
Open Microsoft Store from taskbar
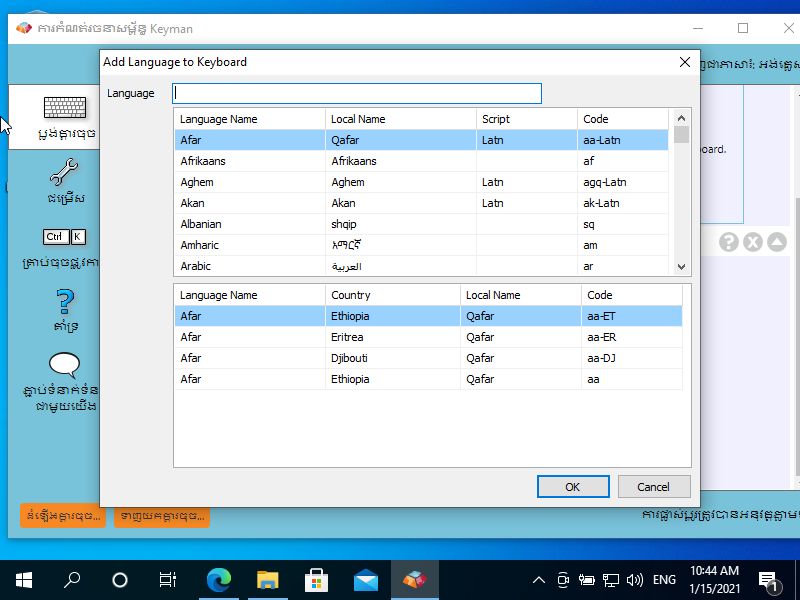[x=316, y=580]
